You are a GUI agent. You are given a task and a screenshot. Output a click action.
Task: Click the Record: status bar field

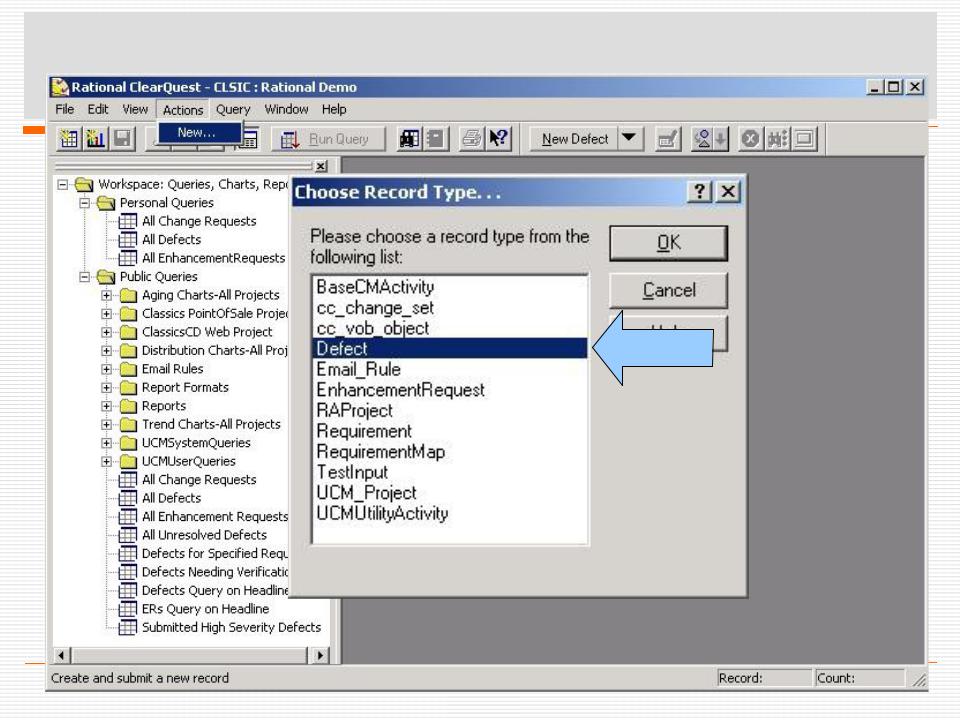click(764, 678)
